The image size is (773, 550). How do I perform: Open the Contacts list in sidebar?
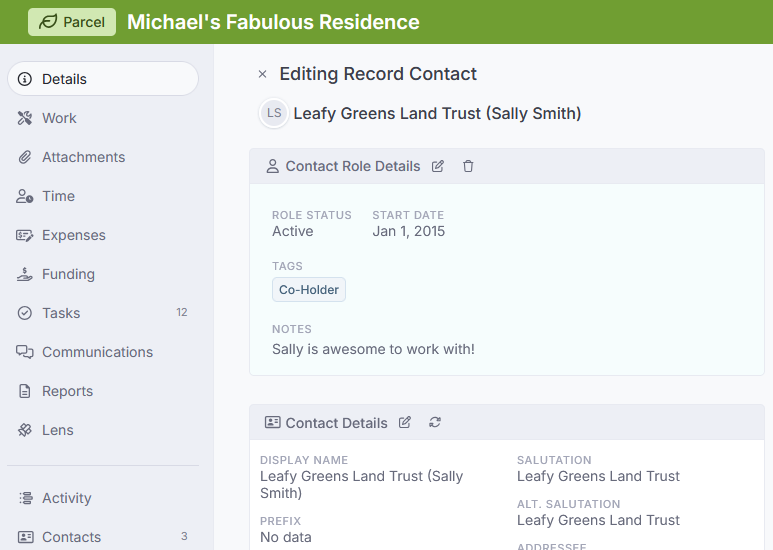(x=103, y=537)
